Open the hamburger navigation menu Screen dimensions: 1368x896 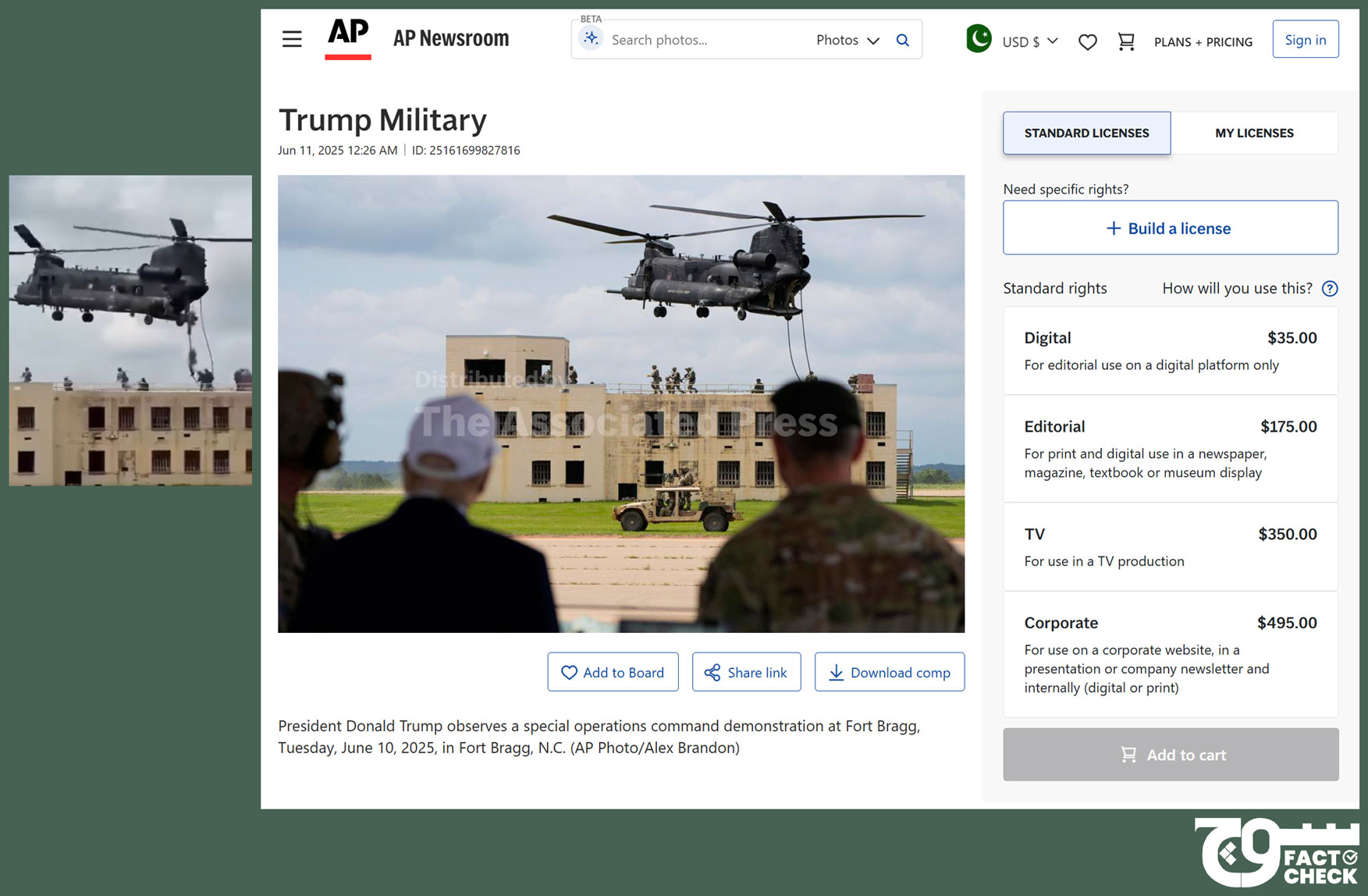coord(292,39)
